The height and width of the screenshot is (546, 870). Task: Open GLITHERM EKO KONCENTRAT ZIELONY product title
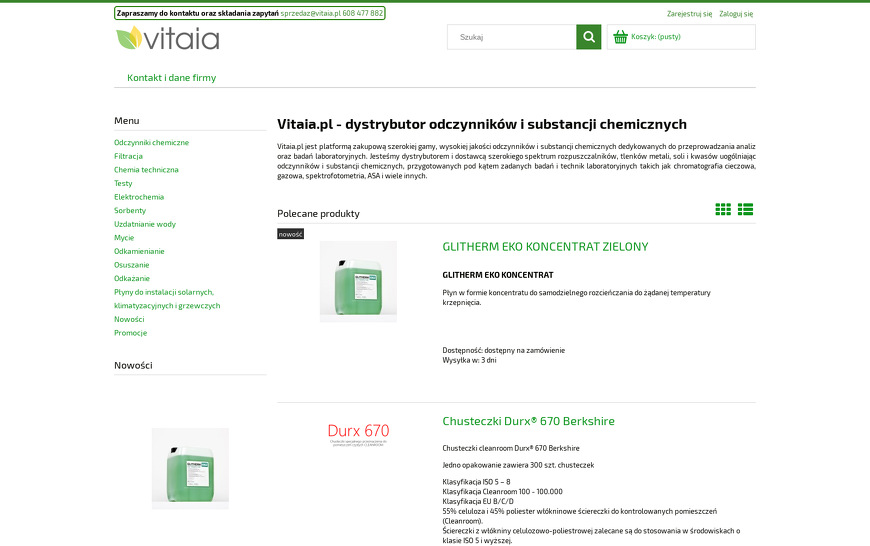(x=545, y=247)
